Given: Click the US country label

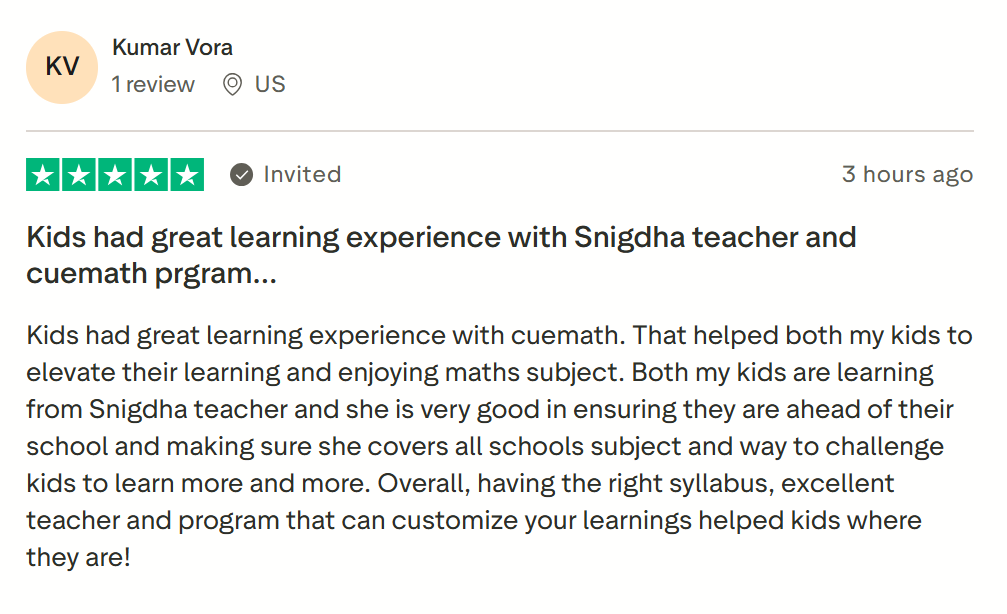Looking at the screenshot, I should [270, 85].
